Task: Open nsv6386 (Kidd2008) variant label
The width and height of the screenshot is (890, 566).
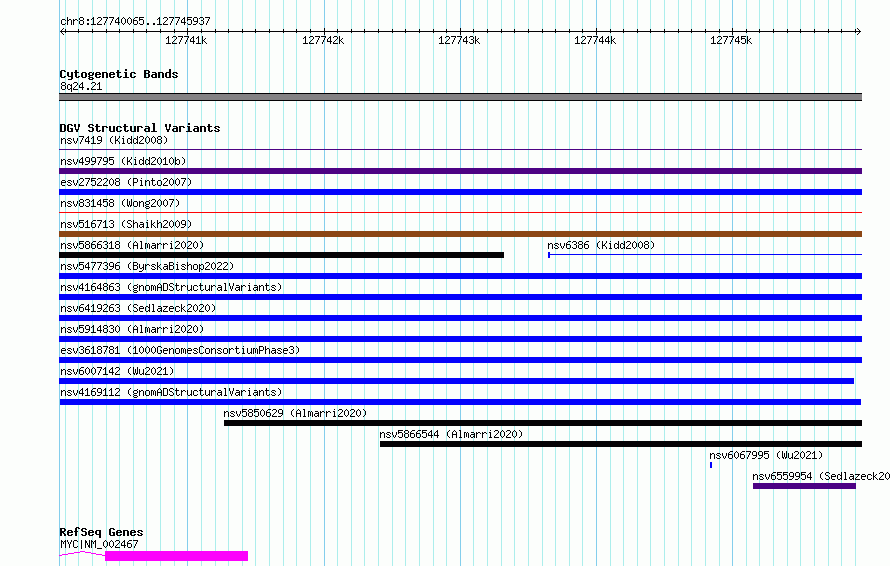Action: click(x=600, y=245)
